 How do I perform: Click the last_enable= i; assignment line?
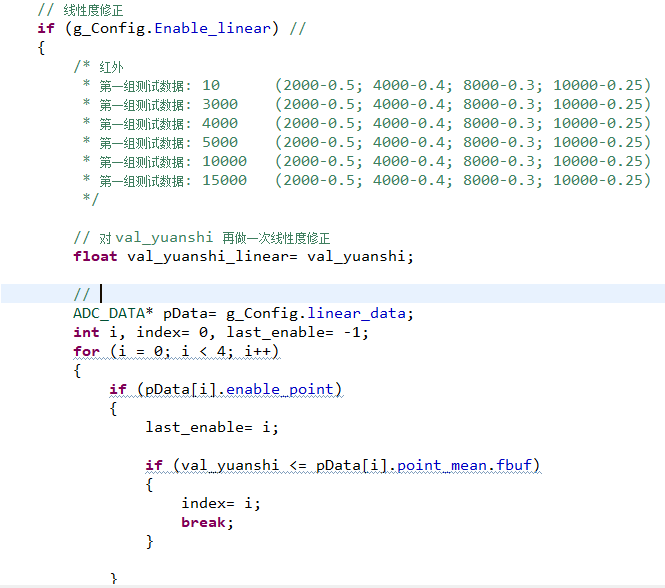[x=212, y=427]
